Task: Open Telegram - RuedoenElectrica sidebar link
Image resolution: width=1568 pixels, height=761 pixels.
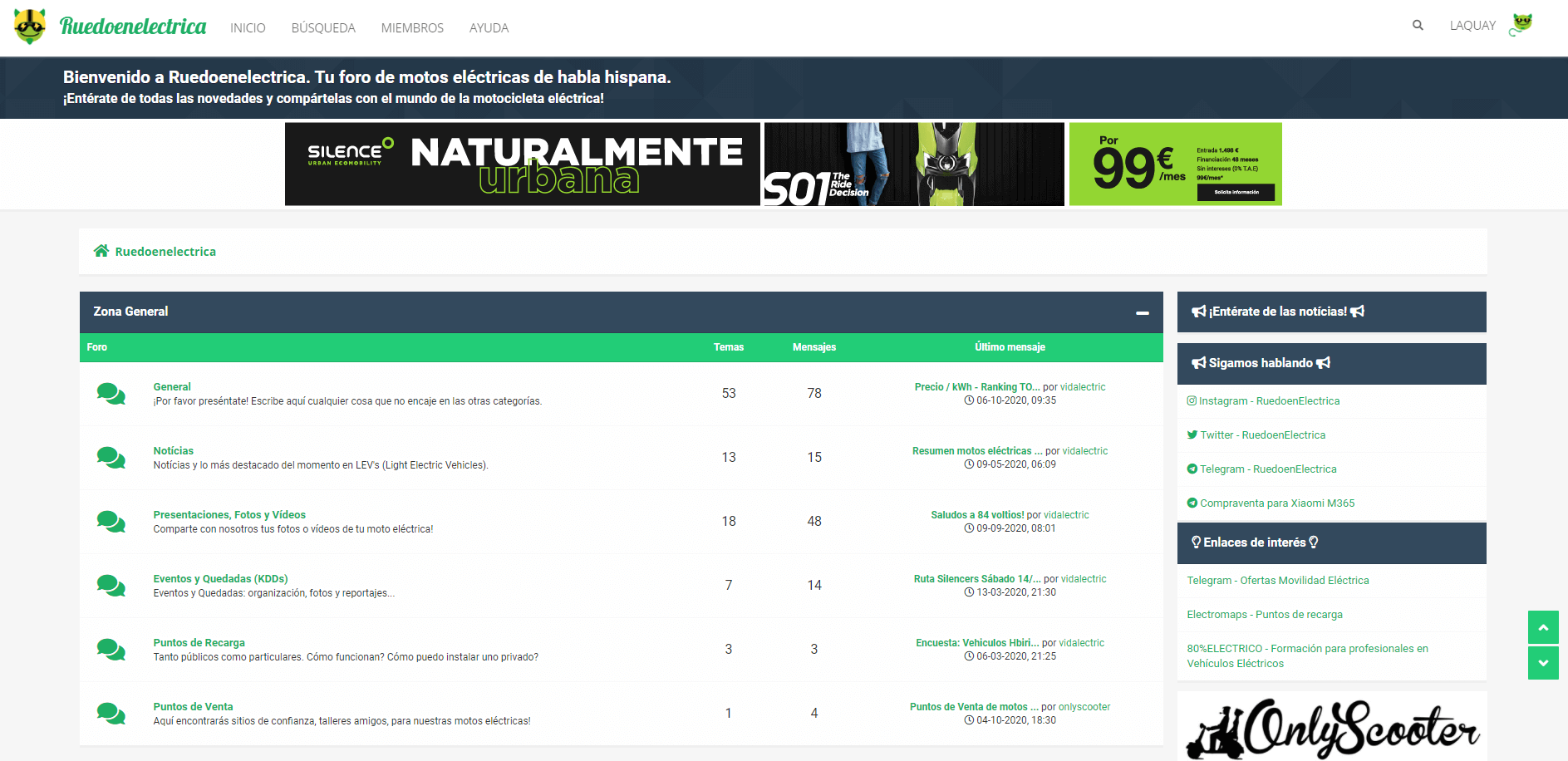Action: pos(1261,469)
